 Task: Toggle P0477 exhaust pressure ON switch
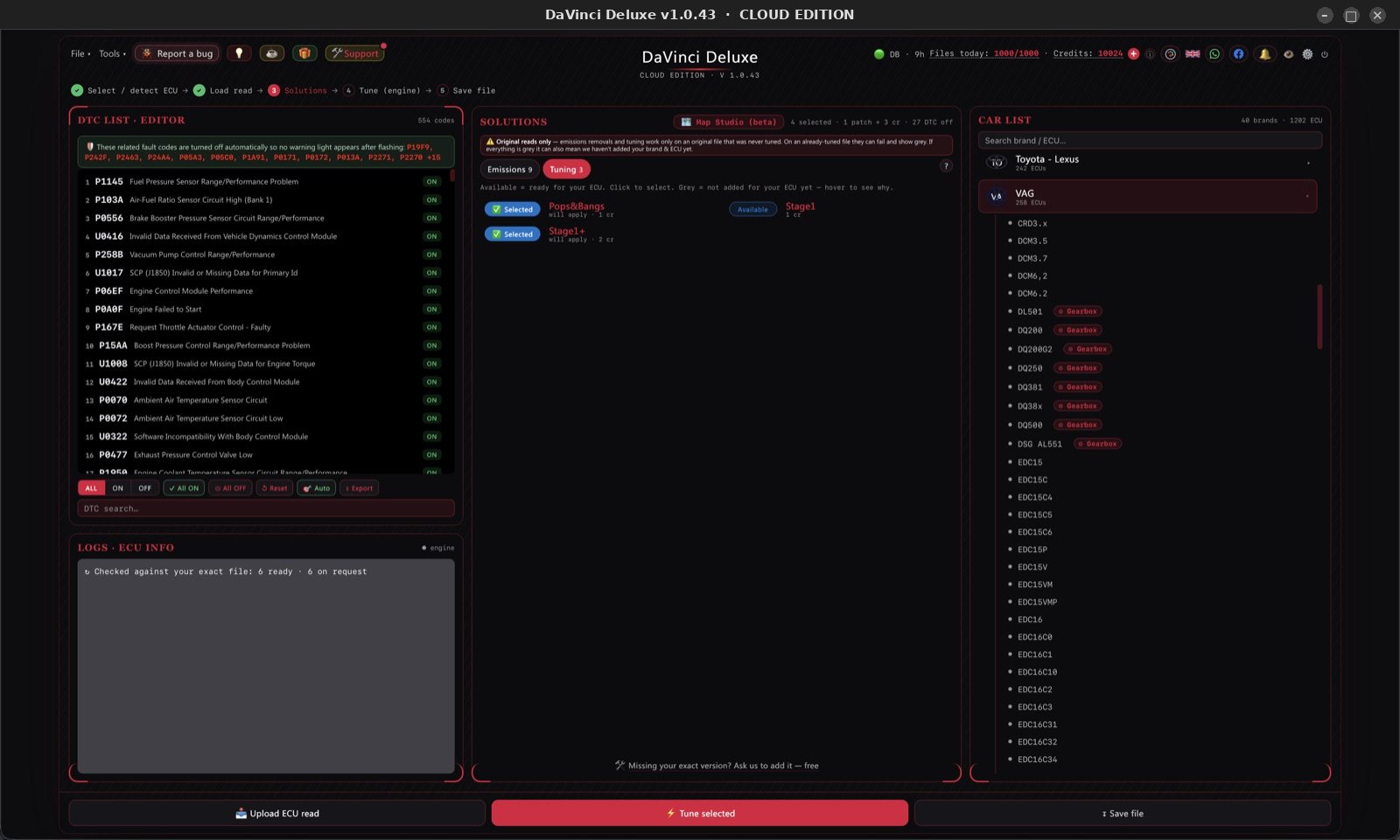coord(431,455)
